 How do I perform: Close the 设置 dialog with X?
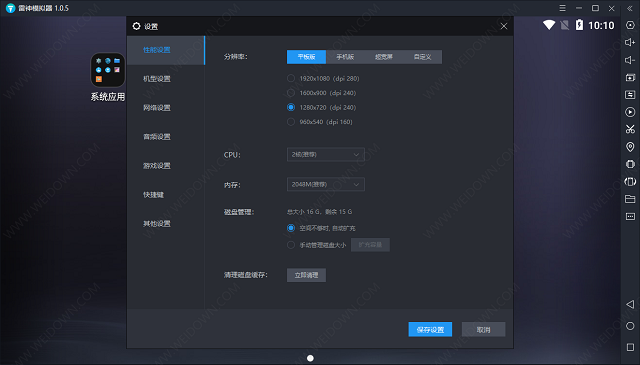click(x=504, y=26)
